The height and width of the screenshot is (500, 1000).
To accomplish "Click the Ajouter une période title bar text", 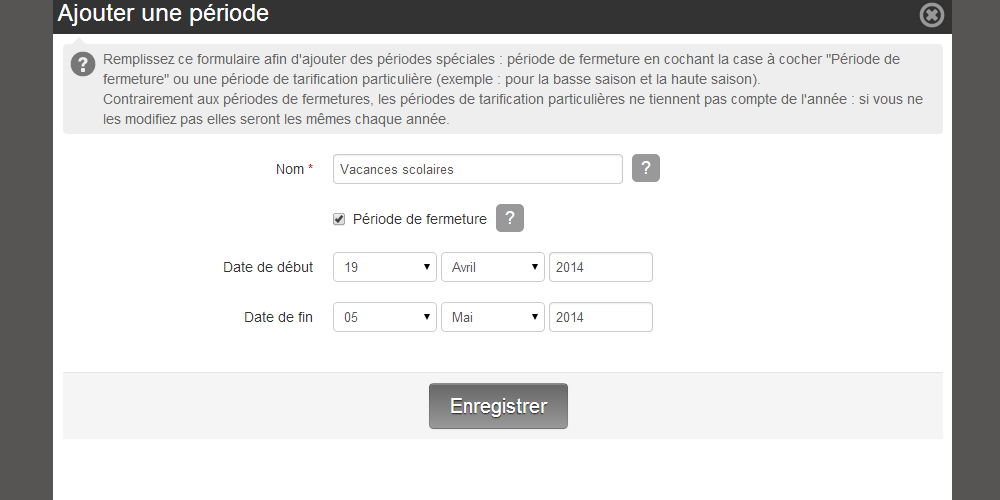I will [163, 13].
